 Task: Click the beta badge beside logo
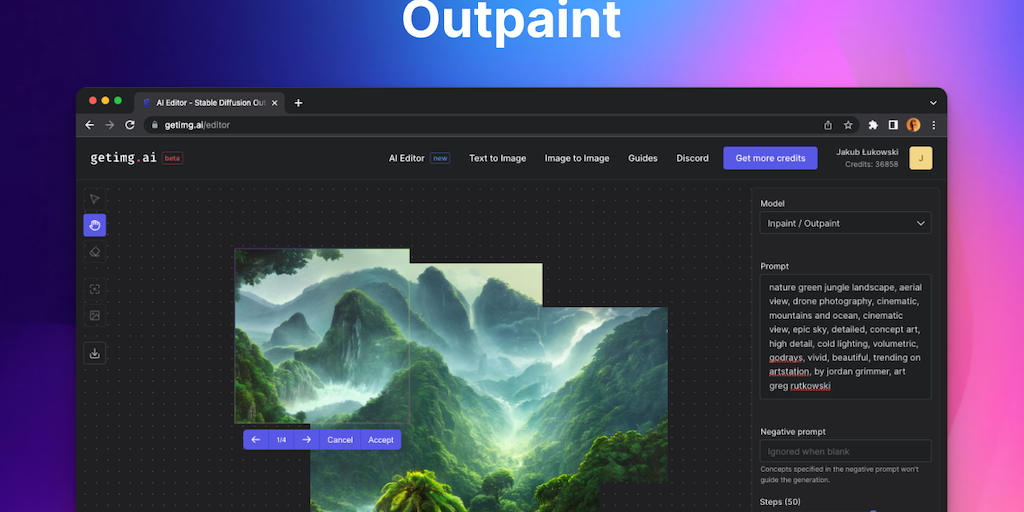[172, 158]
